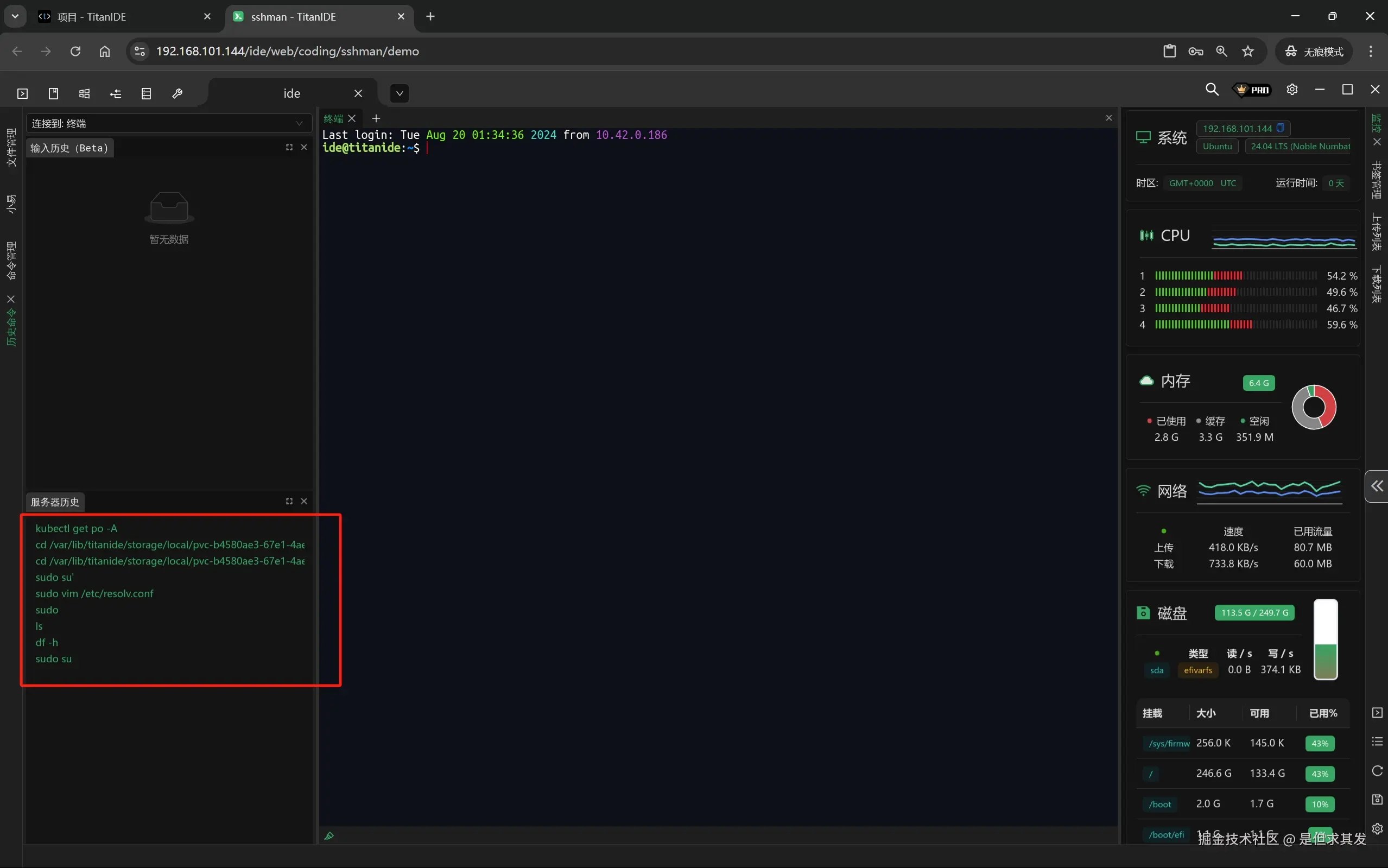The width and height of the screenshot is (1388, 868).
Task: Open the tab list dropdown next to ide
Action: click(400, 93)
